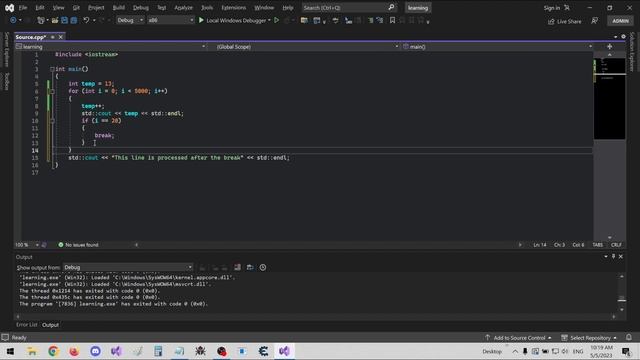
Task: Toggle word wrap icon in Output toolbar
Action: (x=250, y=267)
